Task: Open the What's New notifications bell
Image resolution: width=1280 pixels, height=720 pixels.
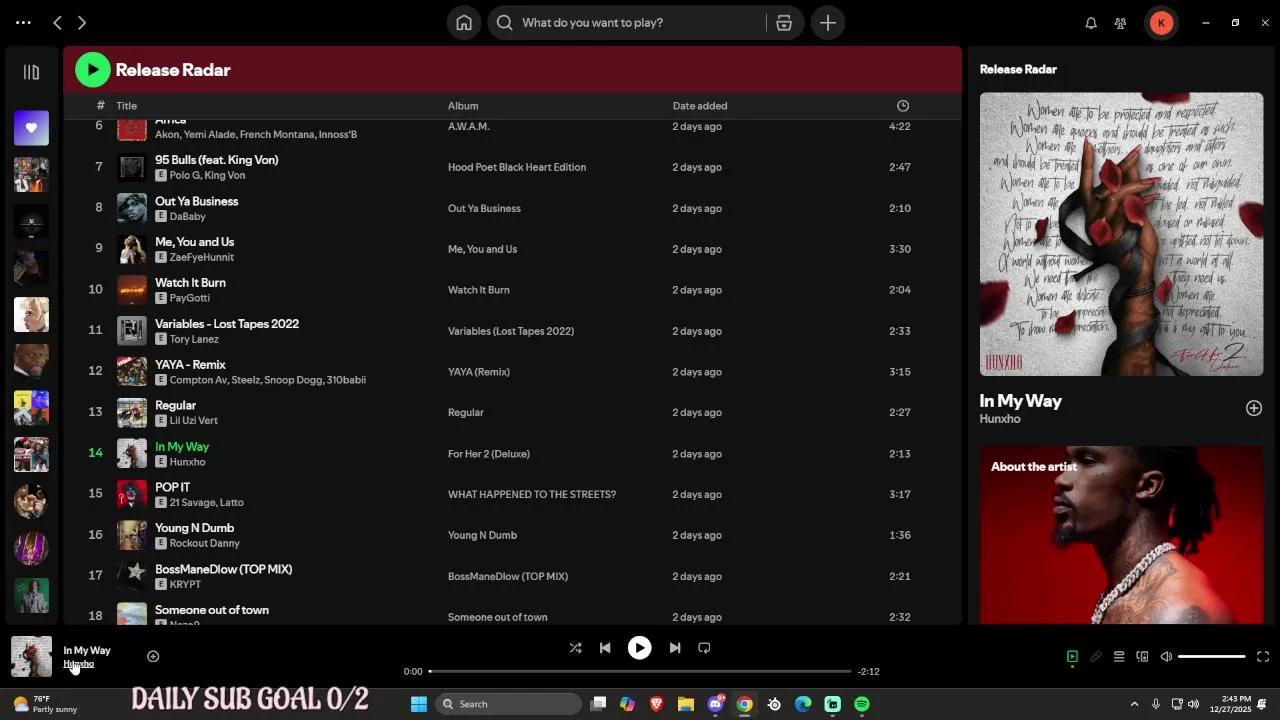Action: pyautogui.click(x=1091, y=23)
